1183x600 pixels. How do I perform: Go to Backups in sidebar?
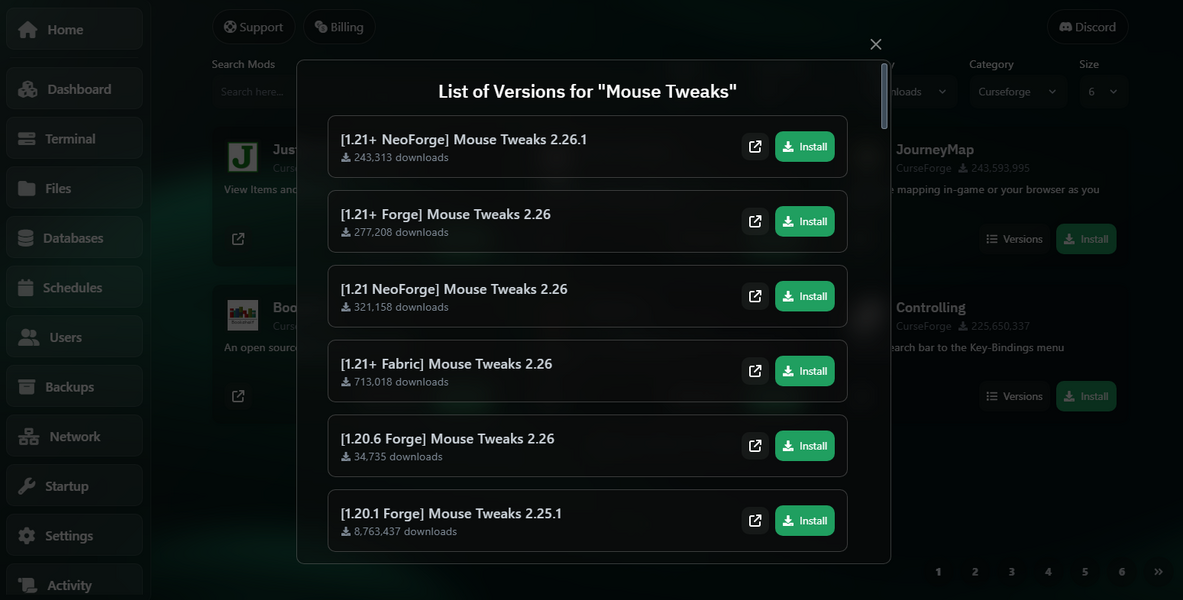point(74,387)
